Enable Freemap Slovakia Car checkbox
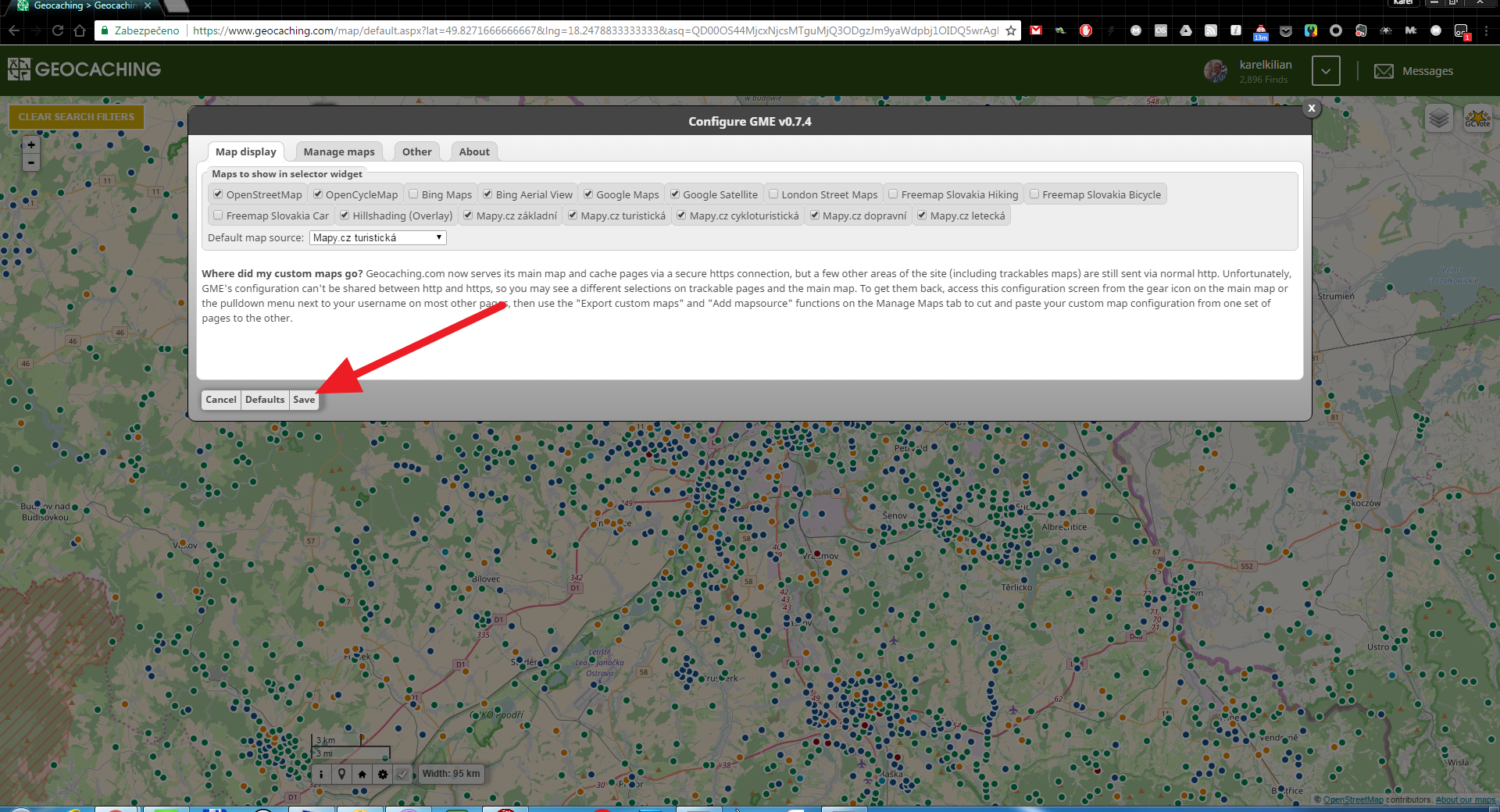 (219, 215)
